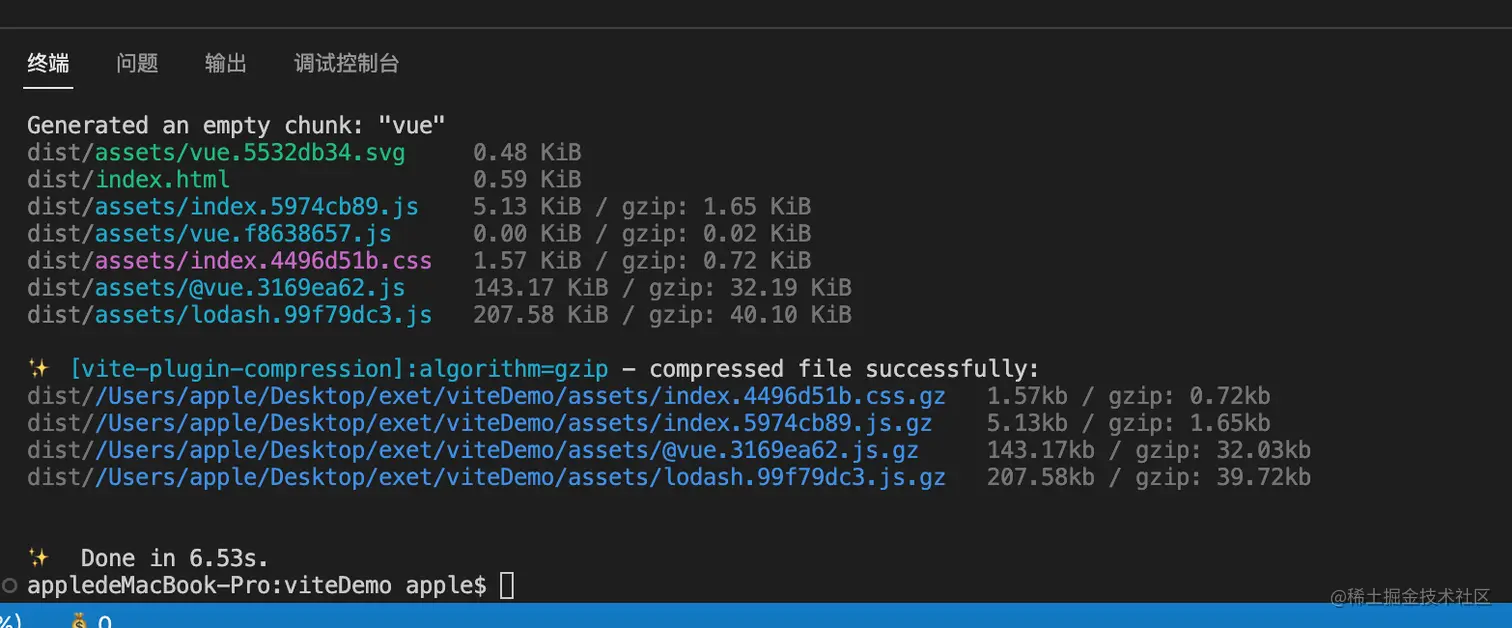Image resolution: width=1512 pixels, height=628 pixels.
Task: Click the sparkle icon before Done in 6.53s
Action: [38, 558]
